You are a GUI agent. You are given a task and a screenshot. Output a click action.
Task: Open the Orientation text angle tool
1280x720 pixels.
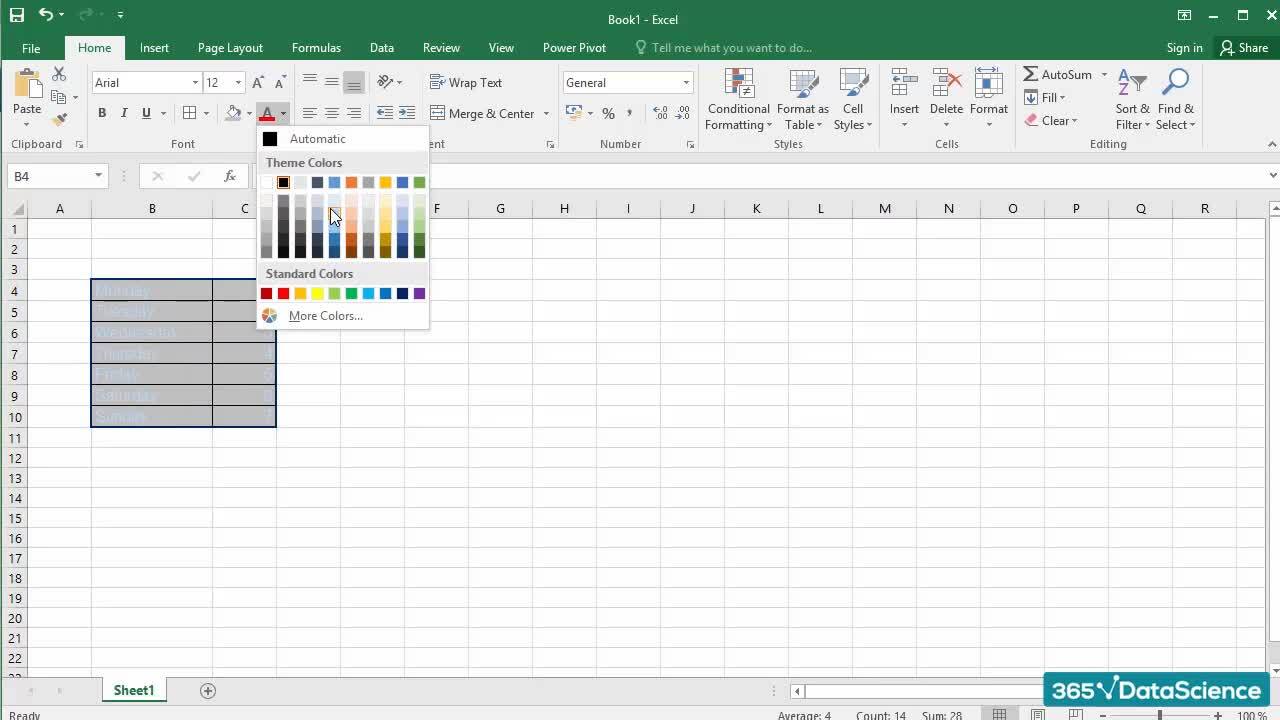pyautogui.click(x=385, y=82)
